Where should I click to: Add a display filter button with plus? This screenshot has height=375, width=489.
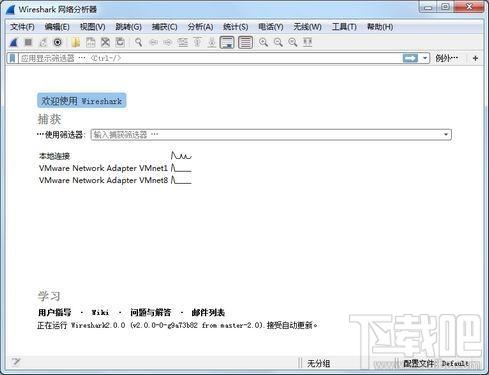click(476, 58)
